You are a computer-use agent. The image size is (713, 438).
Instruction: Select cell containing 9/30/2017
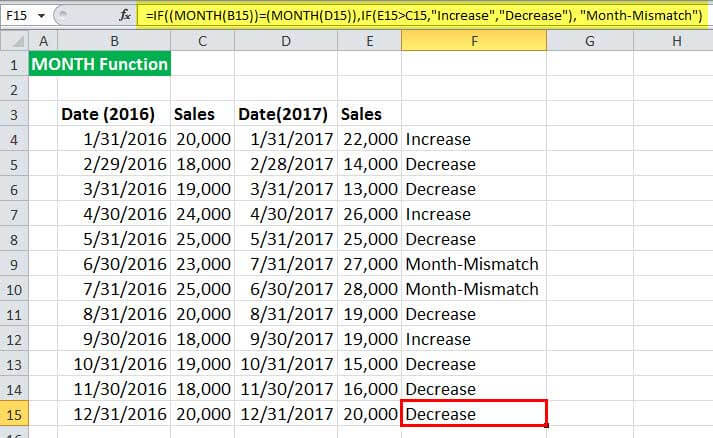point(286,339)
